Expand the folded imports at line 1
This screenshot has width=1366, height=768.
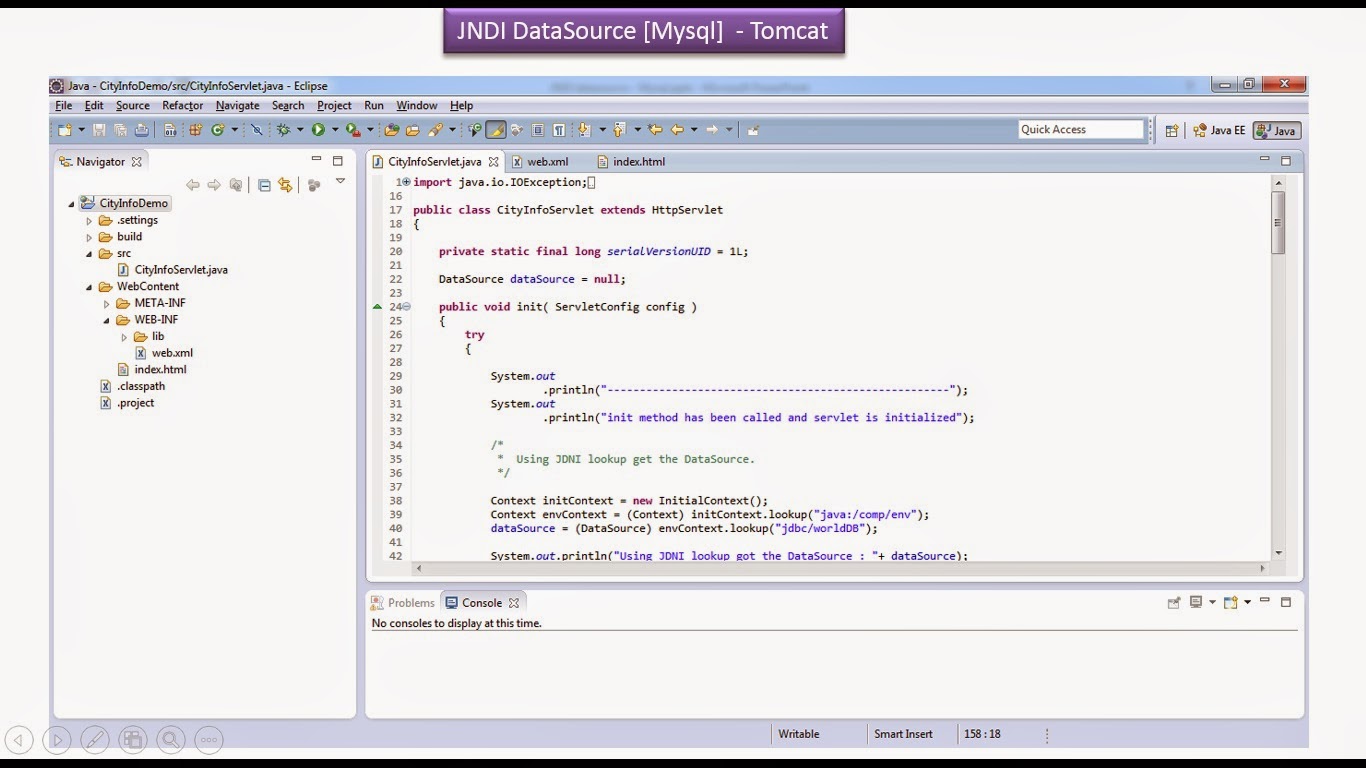click(406, 182)
